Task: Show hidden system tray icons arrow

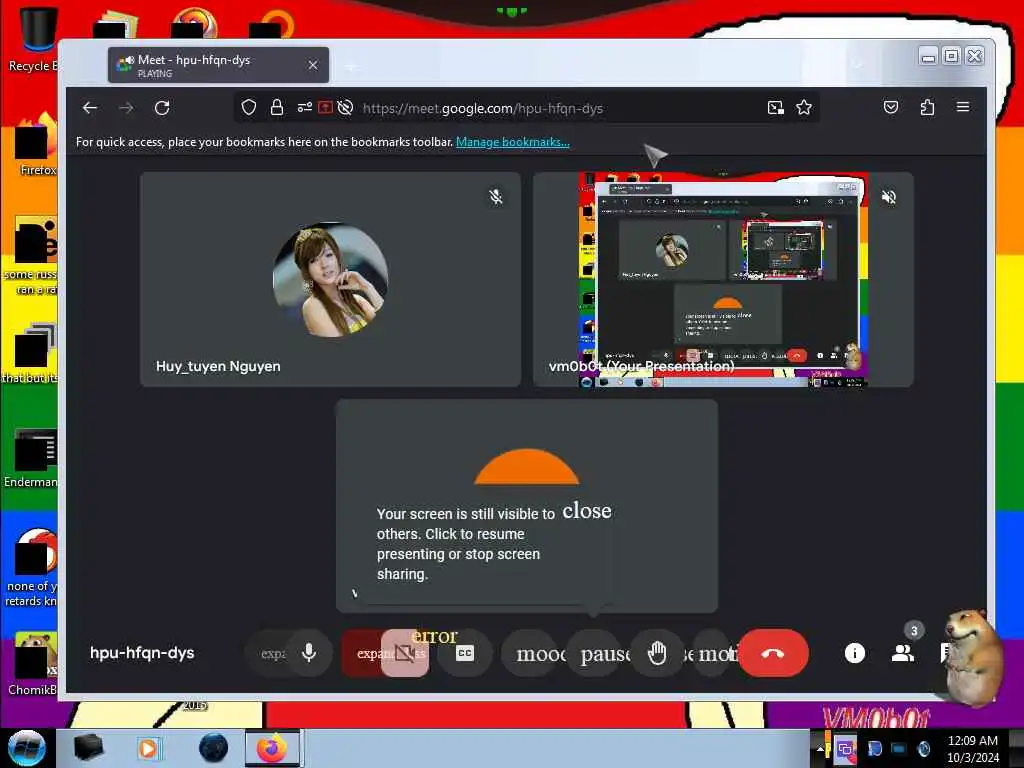Action: click(x=820, y=749)
